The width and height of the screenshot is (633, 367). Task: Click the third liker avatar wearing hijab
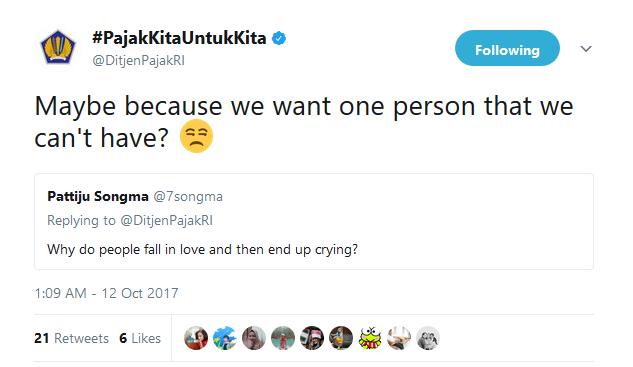[254, 338]
